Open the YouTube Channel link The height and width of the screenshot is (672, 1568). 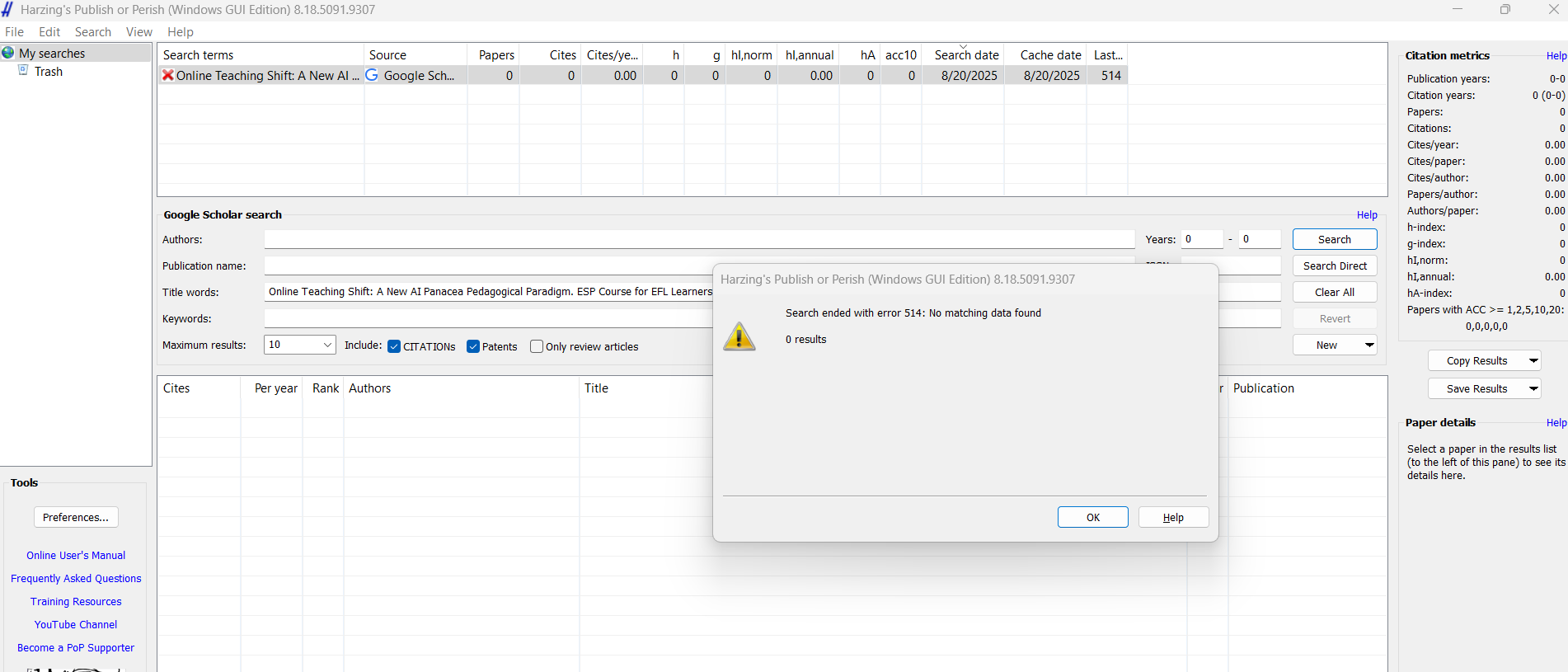(x=76, y=625)
